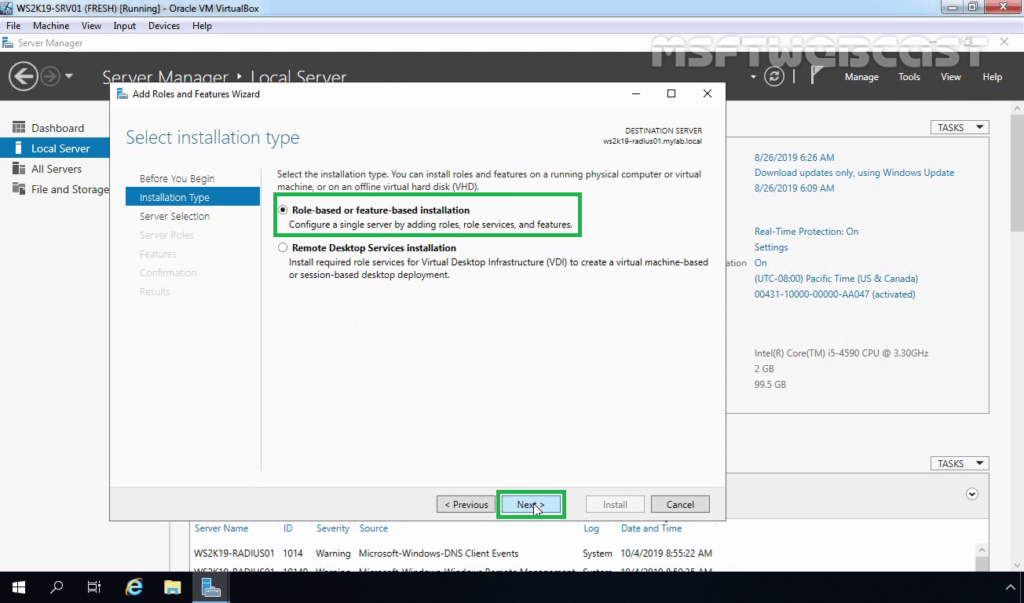Open Server Manager Help menu
This screenshot has width=1024, height=603.
[x=992, y=77]
